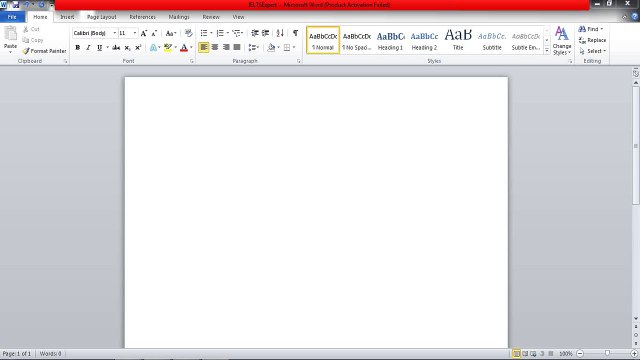Align text to the left
This screenshot has height=360, width=640.
coord(204,48)
